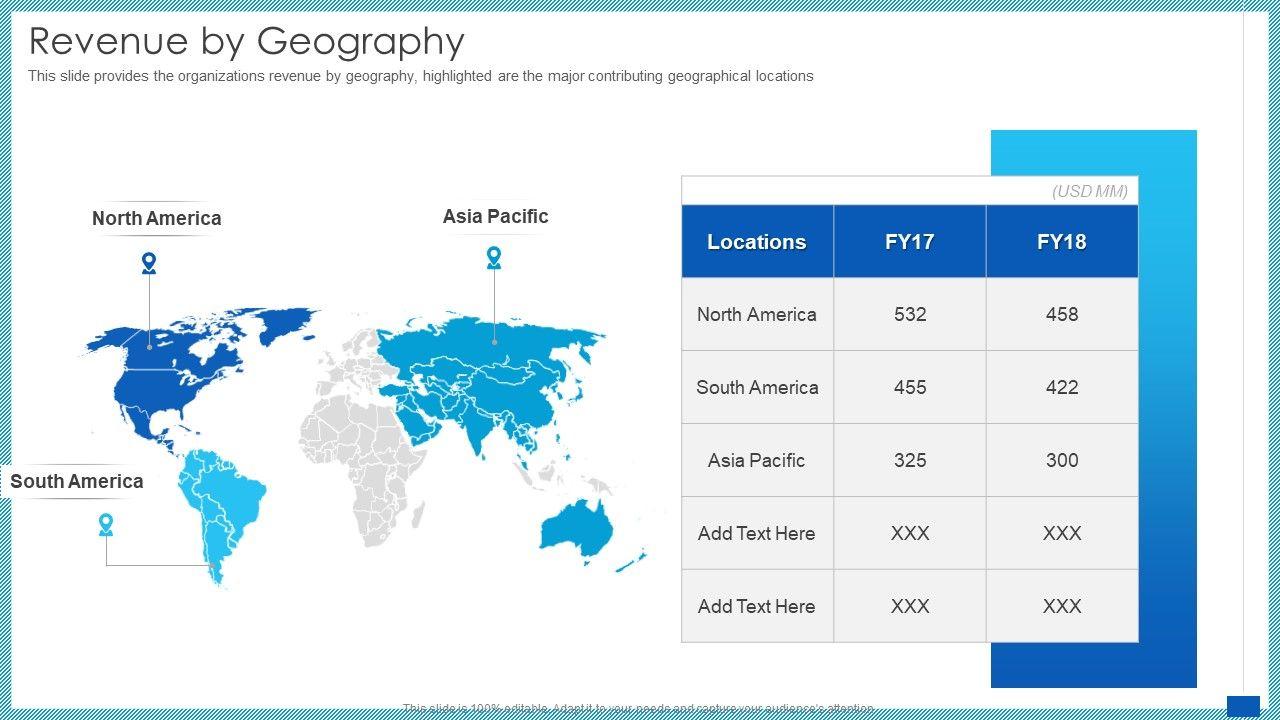Select the Locations table header cell
The height and width of the screenshot is (720, 1280).
coord(757,242)
